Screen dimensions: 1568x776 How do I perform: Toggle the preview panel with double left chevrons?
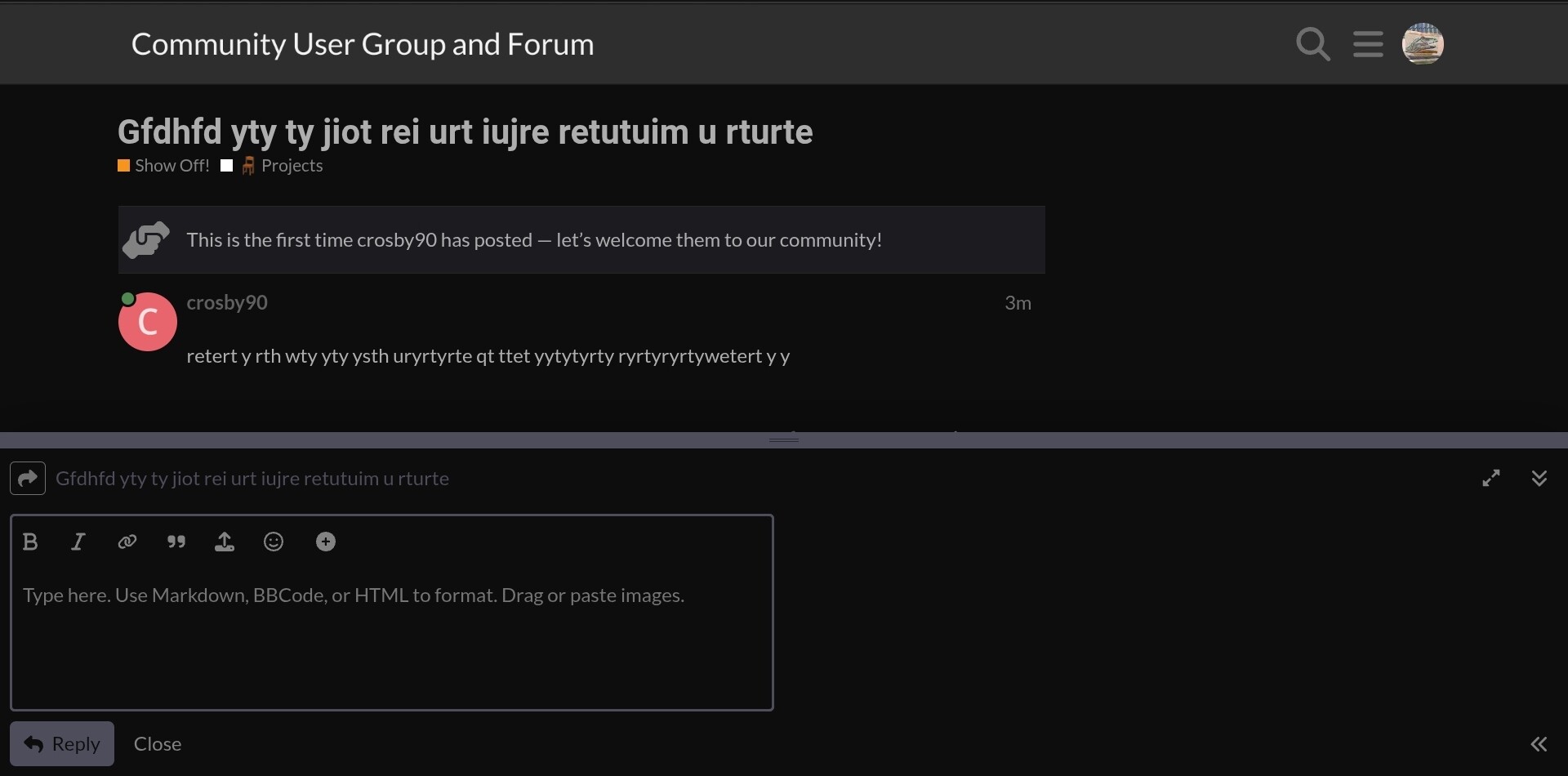click(1539, 744)
